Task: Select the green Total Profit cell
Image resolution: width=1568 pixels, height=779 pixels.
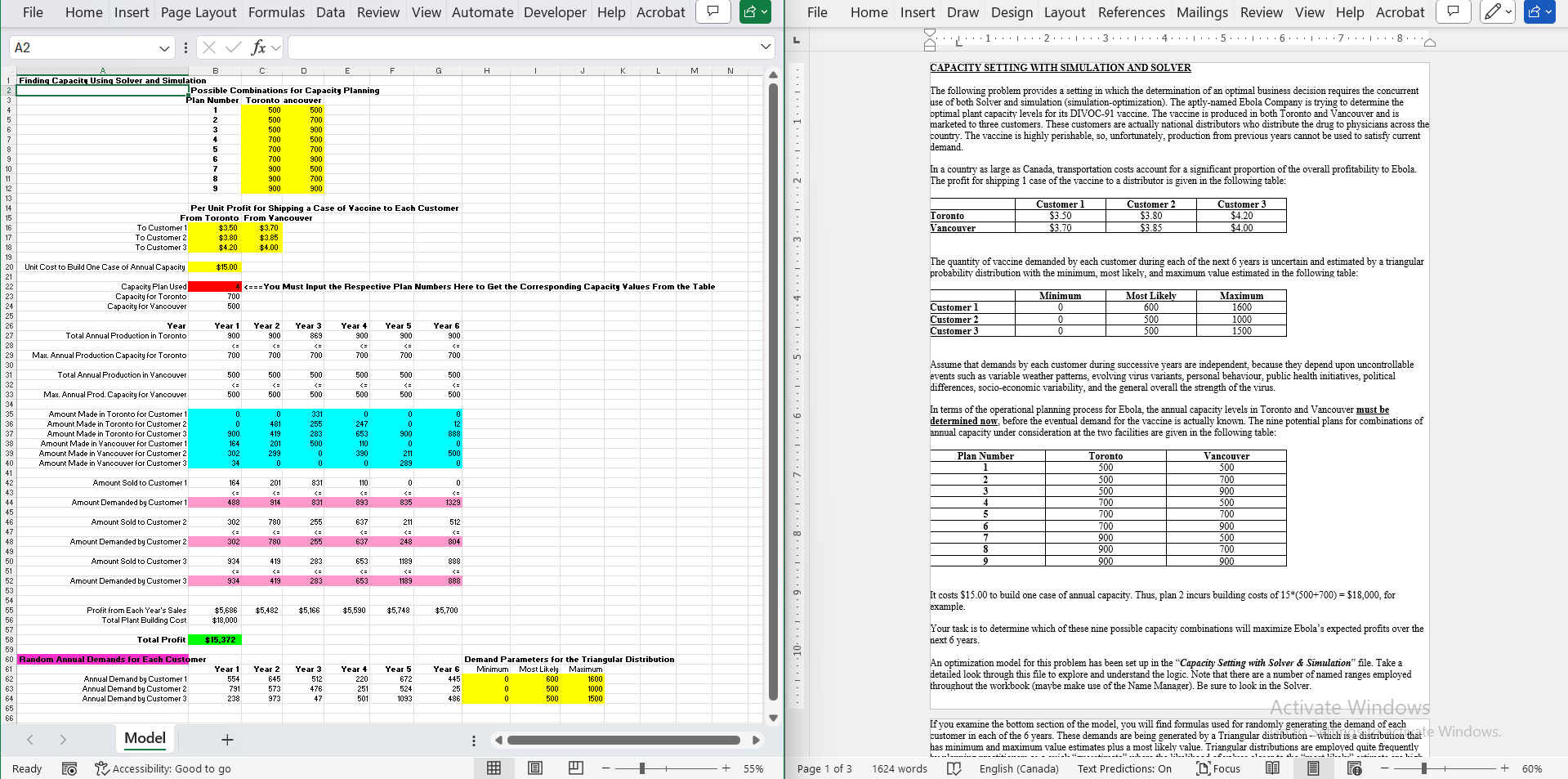Action: (x=214, y=640)
